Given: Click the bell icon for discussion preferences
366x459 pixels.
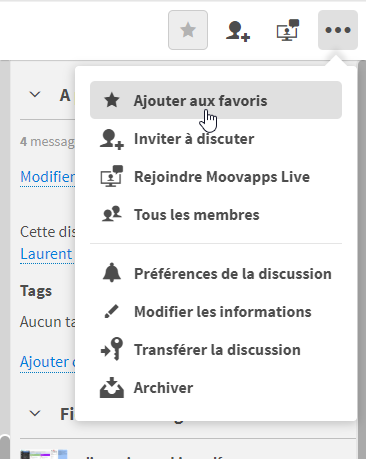Looking at the screenshot, I should [112, 273].
